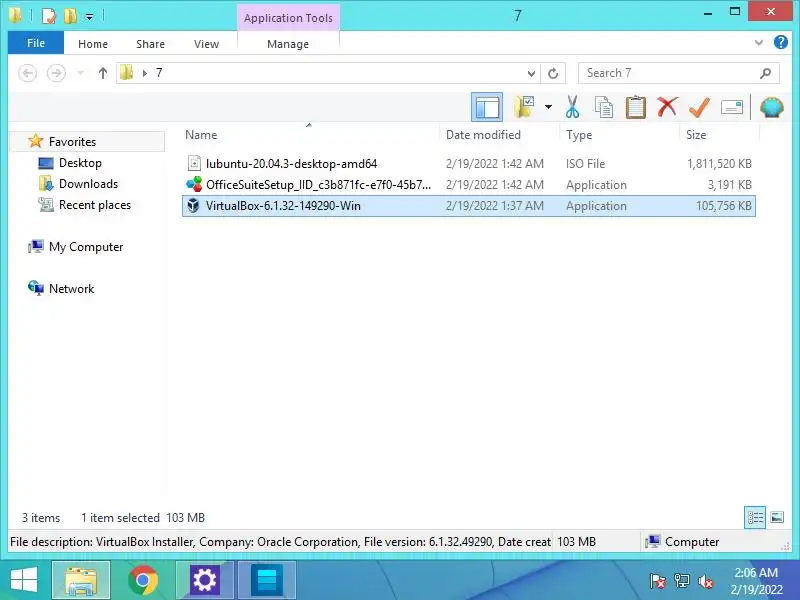Click the Action Center flag tray icon

click(x=658, y=581)
